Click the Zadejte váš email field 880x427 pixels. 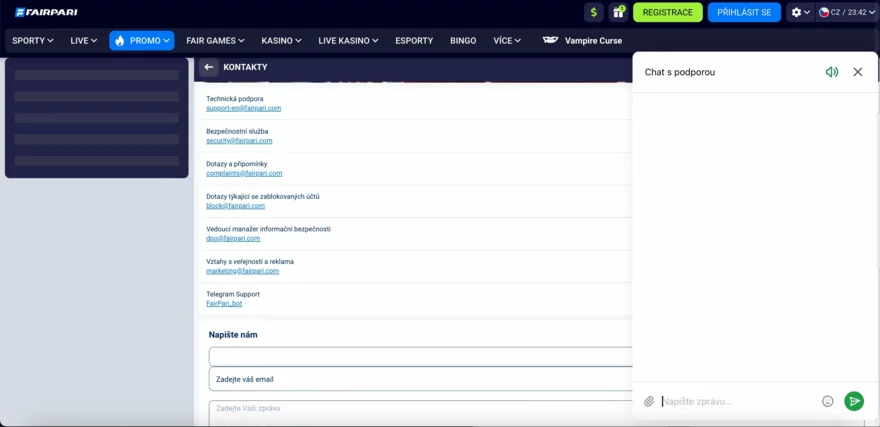[420, 379]
